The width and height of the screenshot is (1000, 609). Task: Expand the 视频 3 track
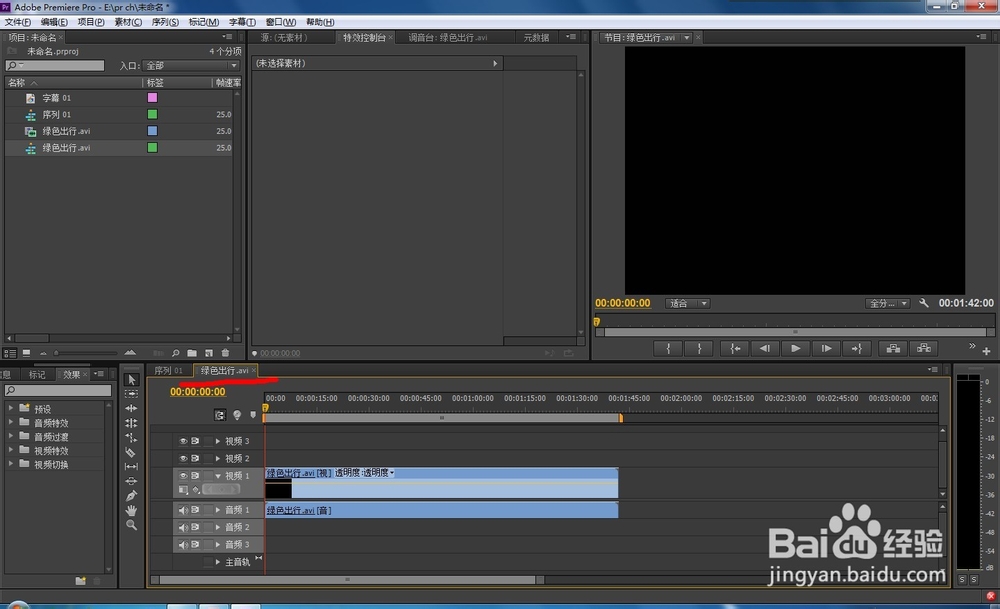coord(218,441)
